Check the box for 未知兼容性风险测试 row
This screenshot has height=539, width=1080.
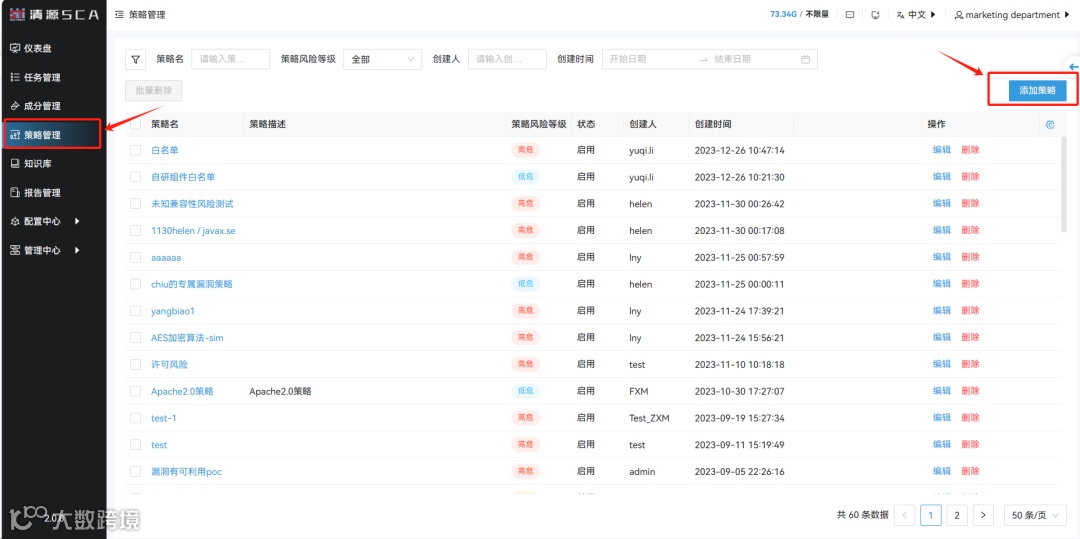click(136, 204)
